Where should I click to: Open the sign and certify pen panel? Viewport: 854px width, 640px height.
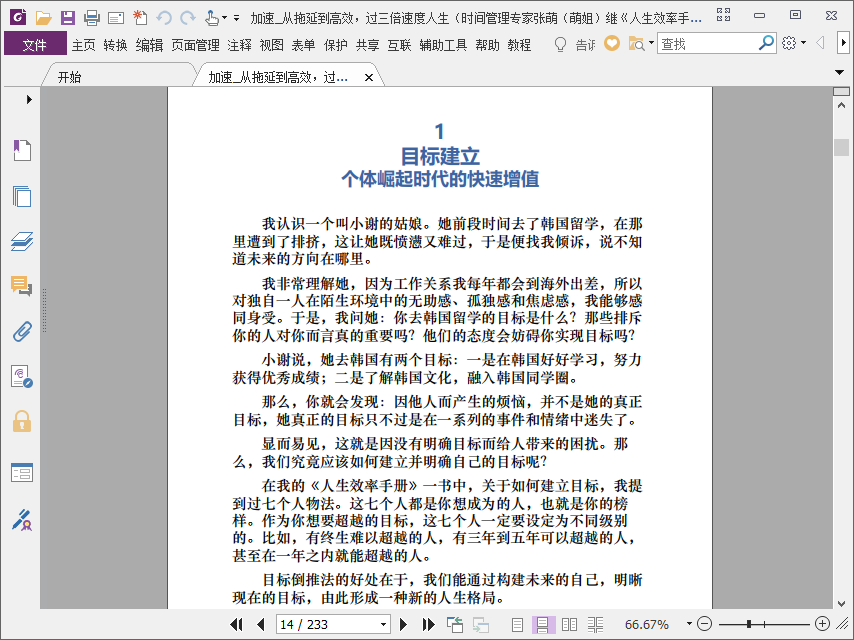[22, 520]
